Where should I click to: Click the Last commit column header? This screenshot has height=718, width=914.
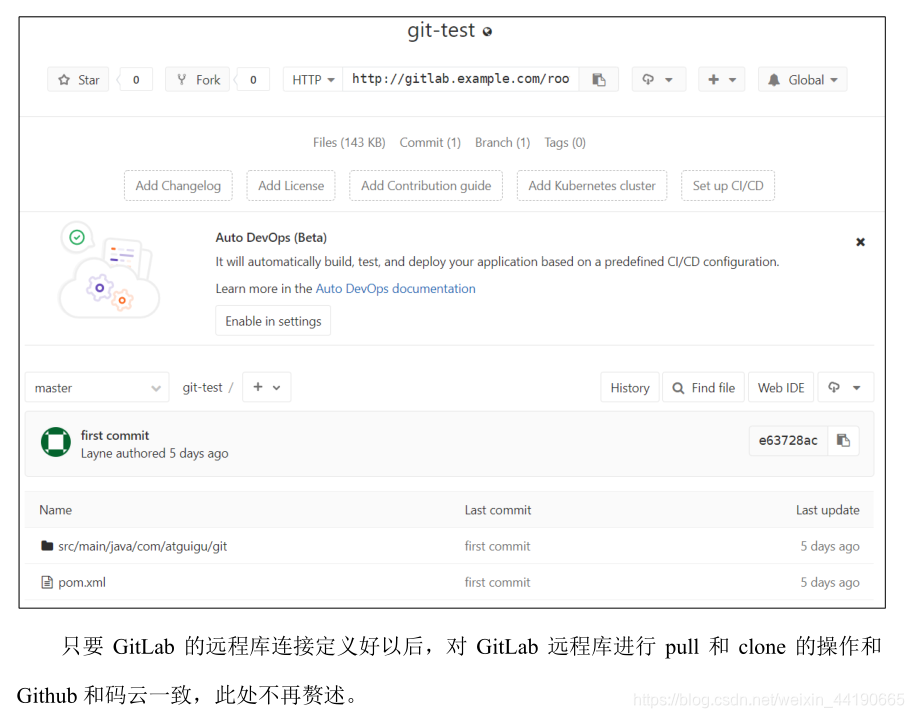click(498, 510)
